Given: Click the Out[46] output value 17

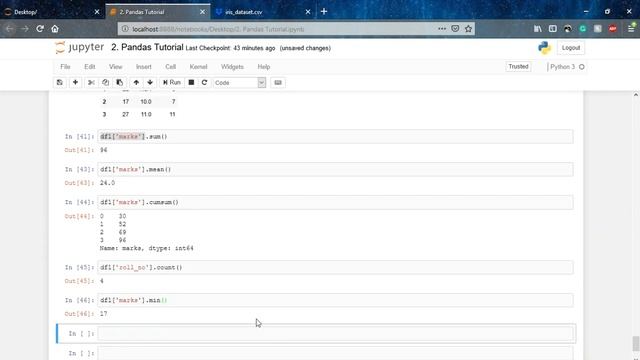Looking at the screenshot, I should click(104, 314).
